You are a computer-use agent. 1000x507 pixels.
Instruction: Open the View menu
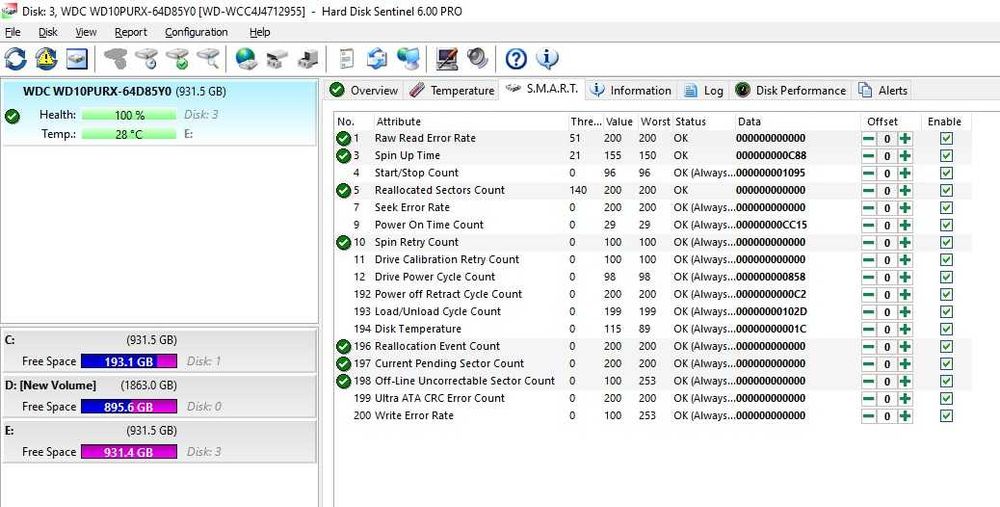click(86, 32)
